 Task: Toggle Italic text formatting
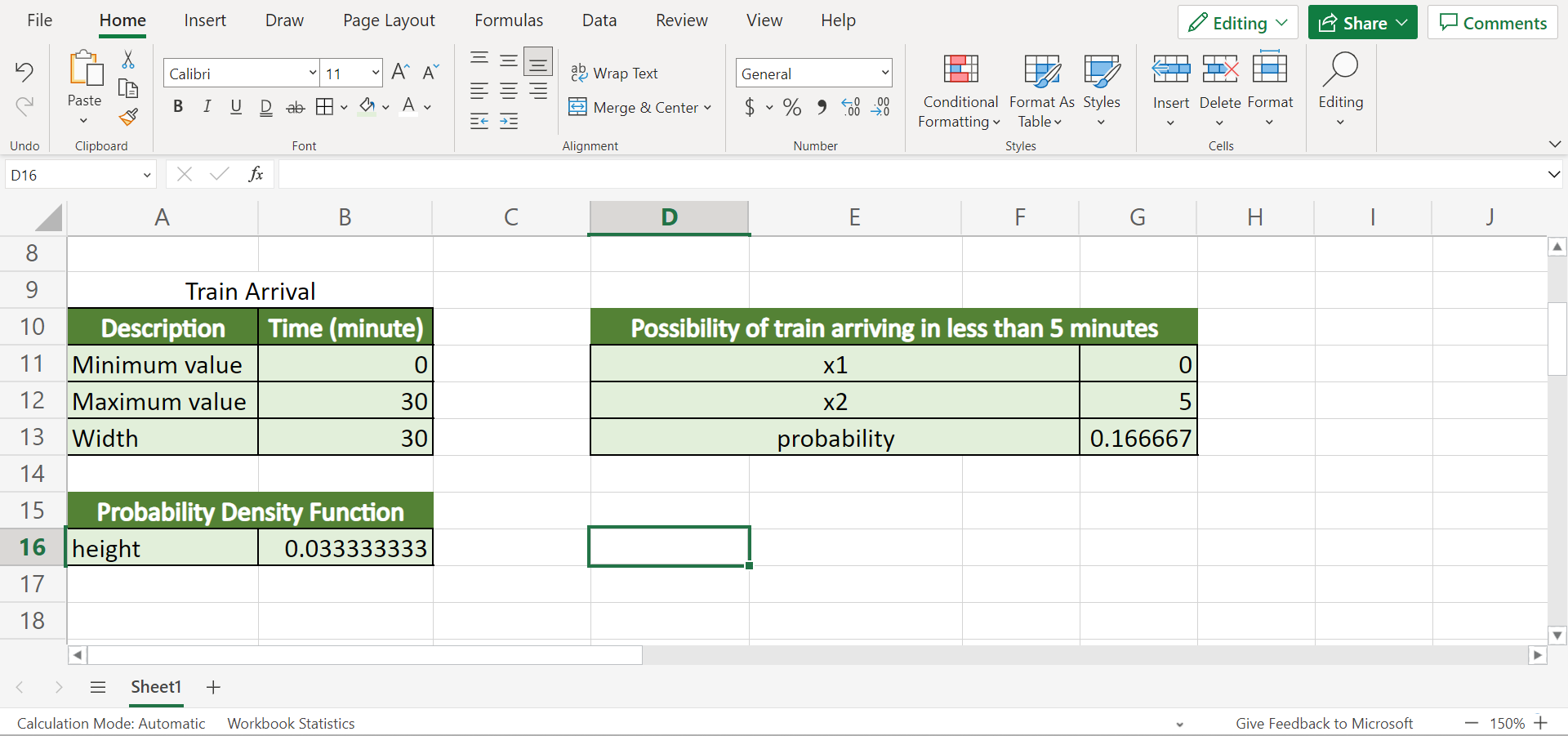(x=207, y=107)
